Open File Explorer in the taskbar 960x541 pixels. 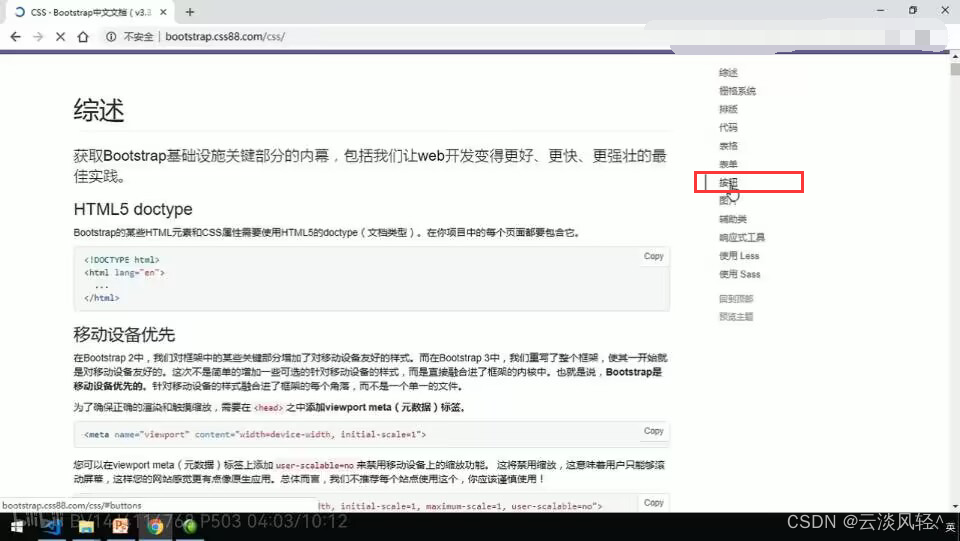click(x=86, y=526)
